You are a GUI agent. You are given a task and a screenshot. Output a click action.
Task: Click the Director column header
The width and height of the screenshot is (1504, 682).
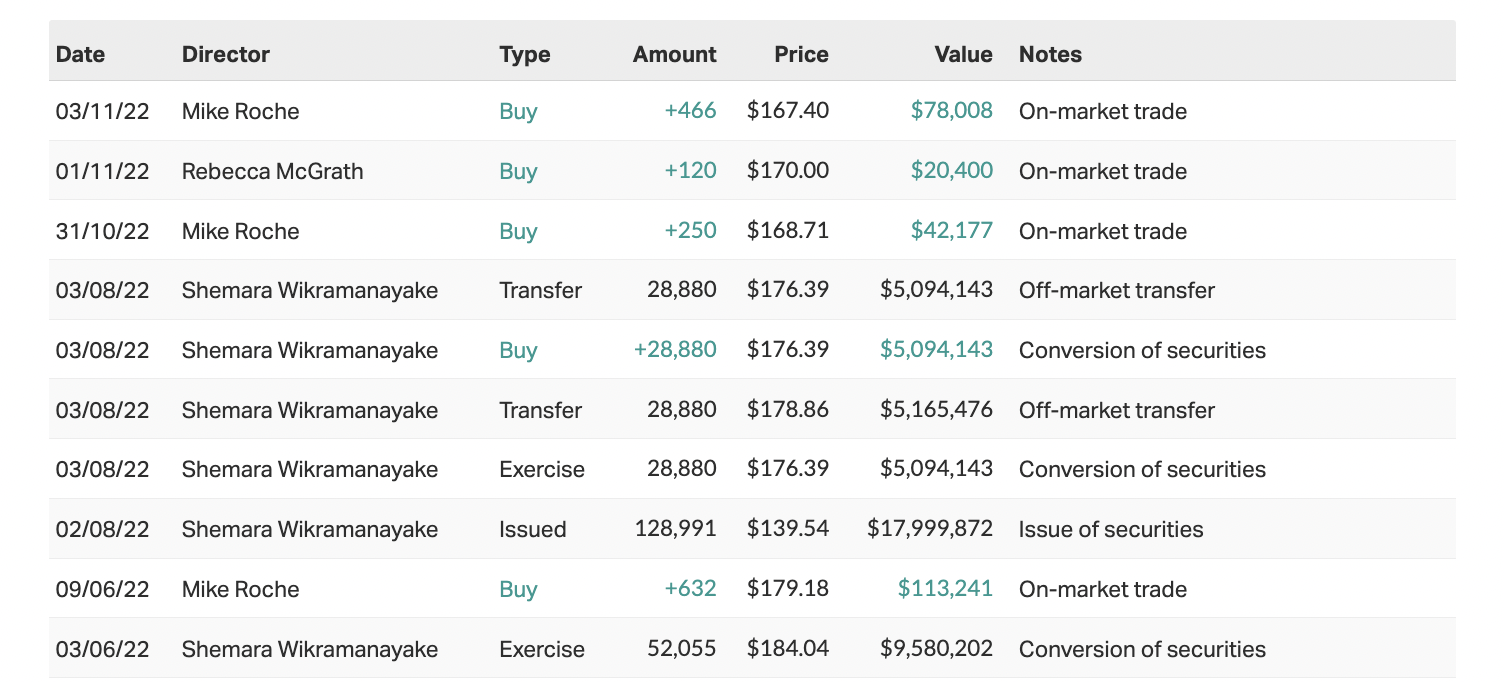click(x=225, y=54)
